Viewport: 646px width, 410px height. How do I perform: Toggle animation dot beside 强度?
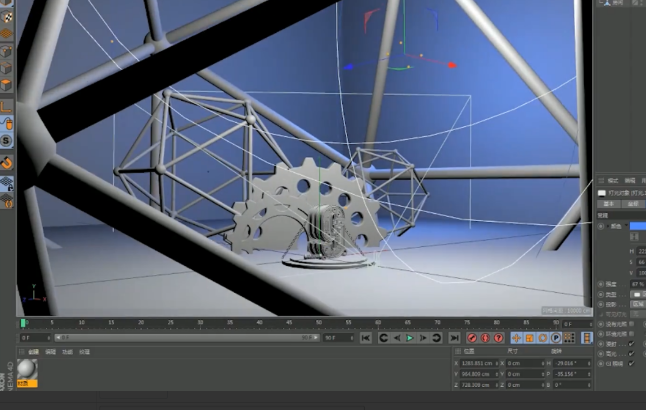601,284
